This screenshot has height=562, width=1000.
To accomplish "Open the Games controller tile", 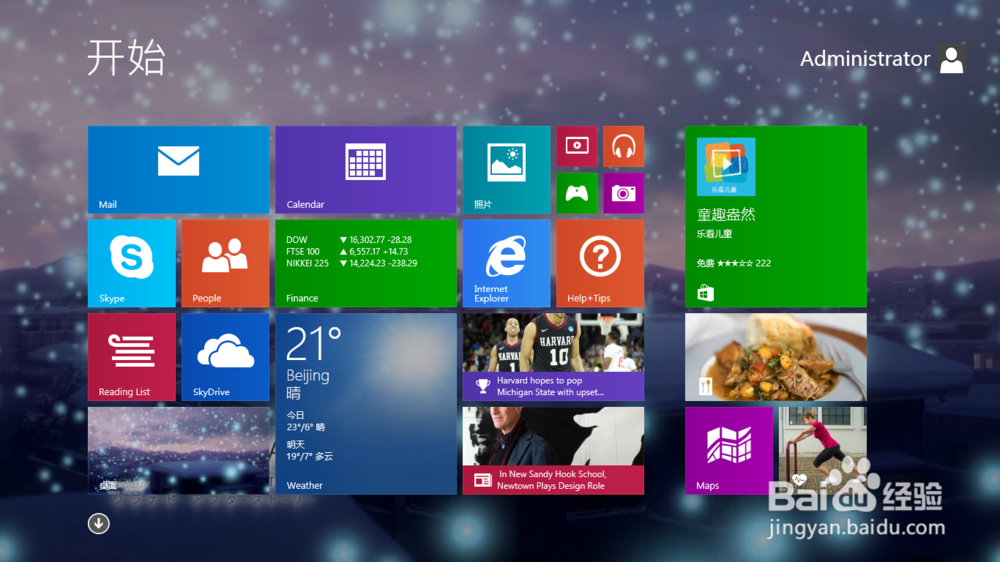I will [577, 193].
